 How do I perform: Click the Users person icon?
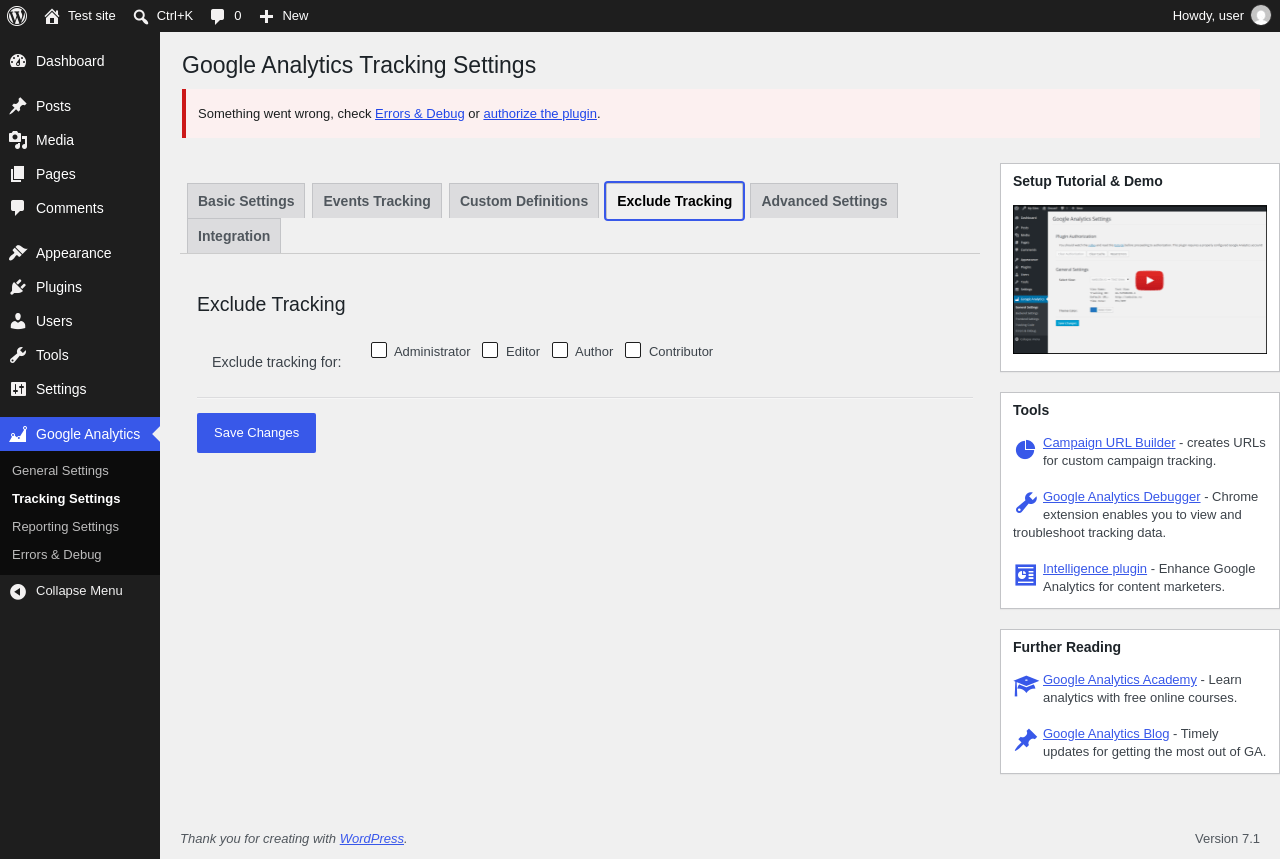coord(18,321)
